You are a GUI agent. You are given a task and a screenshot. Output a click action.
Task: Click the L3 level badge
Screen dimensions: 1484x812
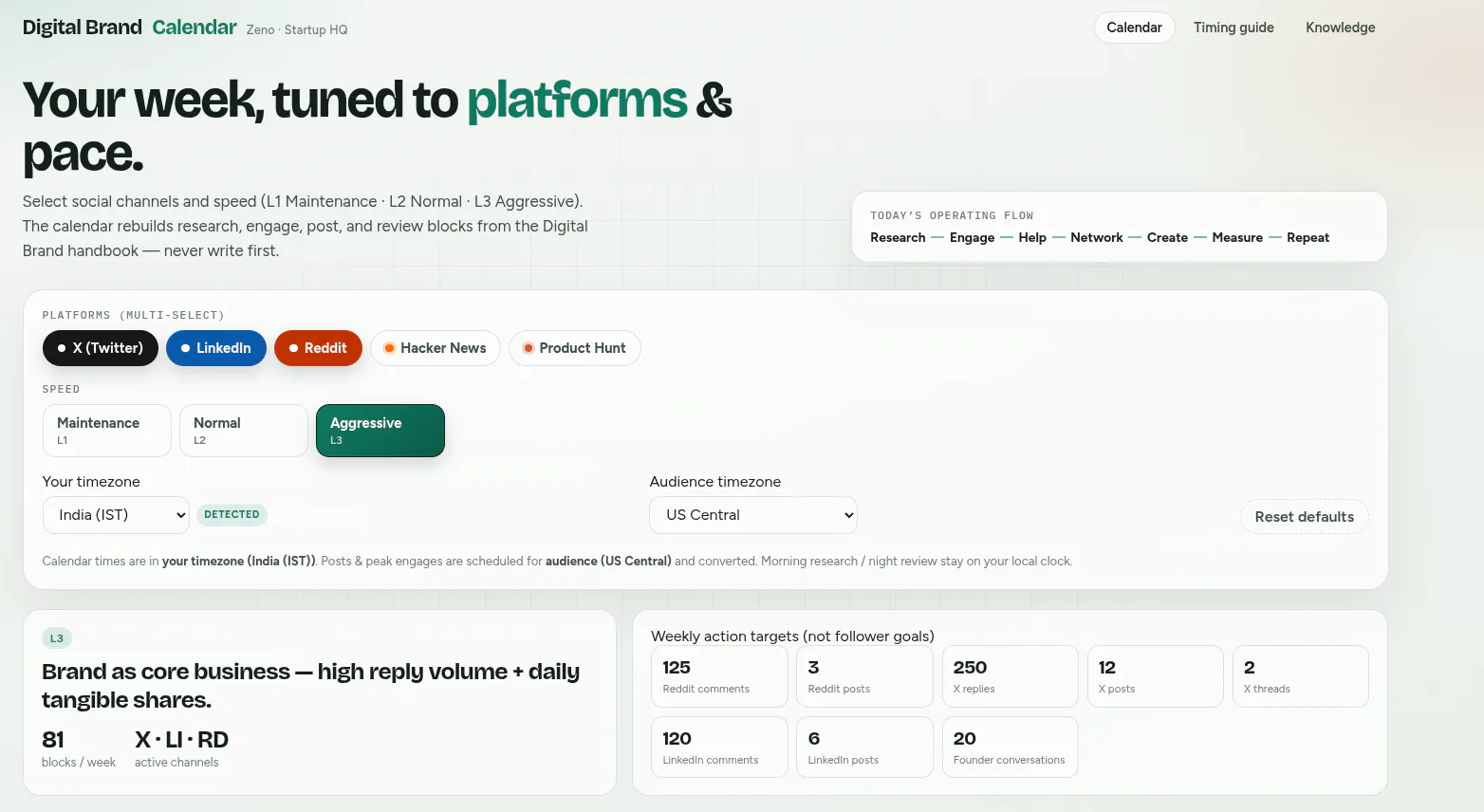pos(57,638)
